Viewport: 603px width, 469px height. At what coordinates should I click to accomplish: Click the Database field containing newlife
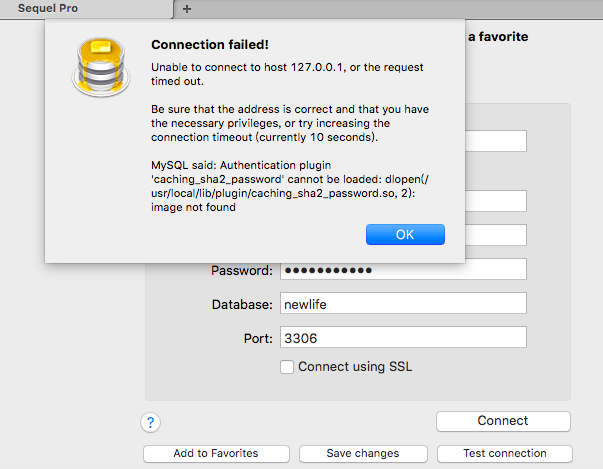pos(403,304)
